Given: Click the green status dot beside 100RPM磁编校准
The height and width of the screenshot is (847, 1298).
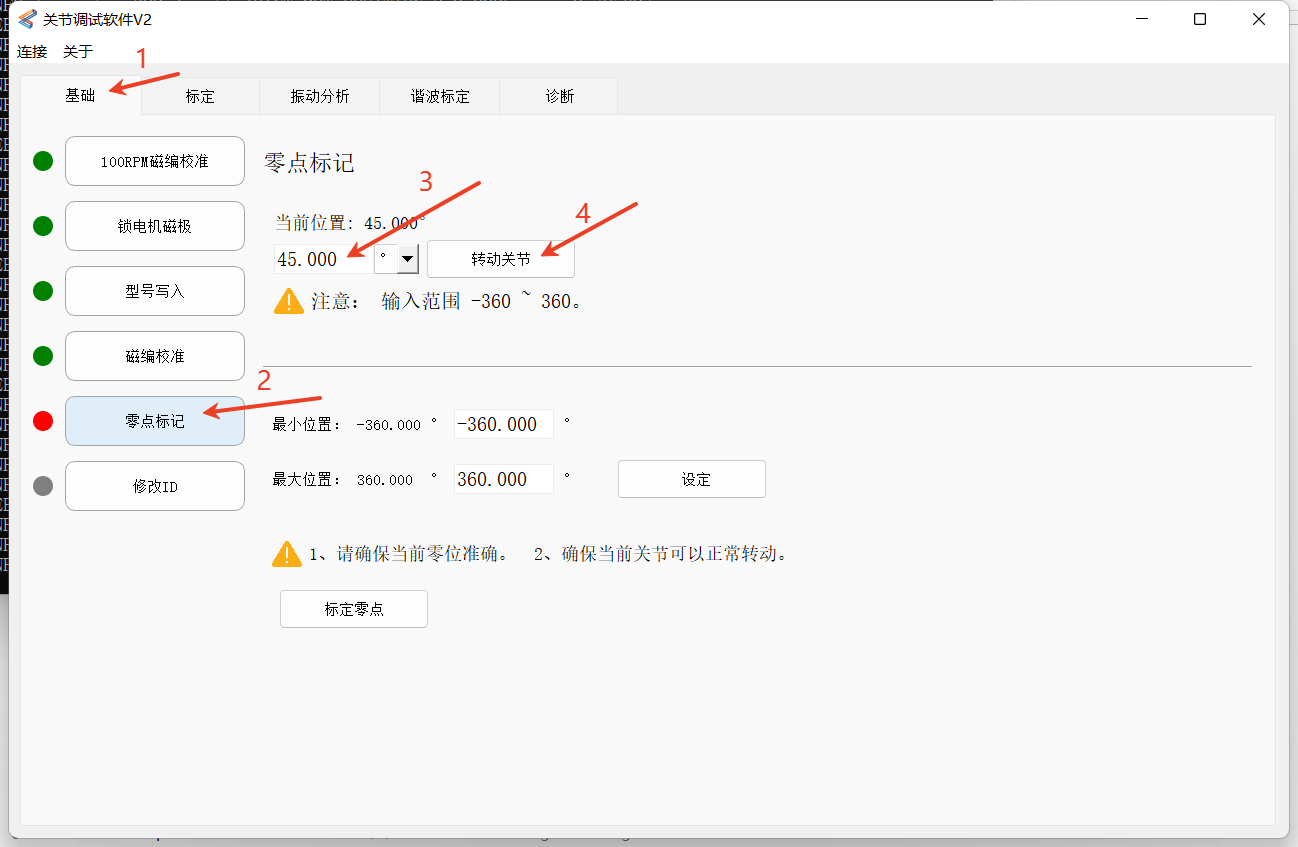Looking at the screenshot, I should [43, 161].
